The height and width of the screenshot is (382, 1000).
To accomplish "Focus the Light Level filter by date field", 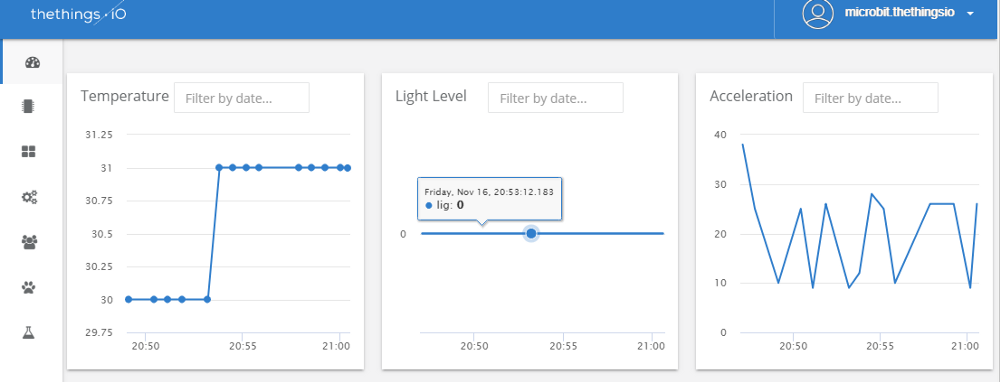I will coord(555,98).
